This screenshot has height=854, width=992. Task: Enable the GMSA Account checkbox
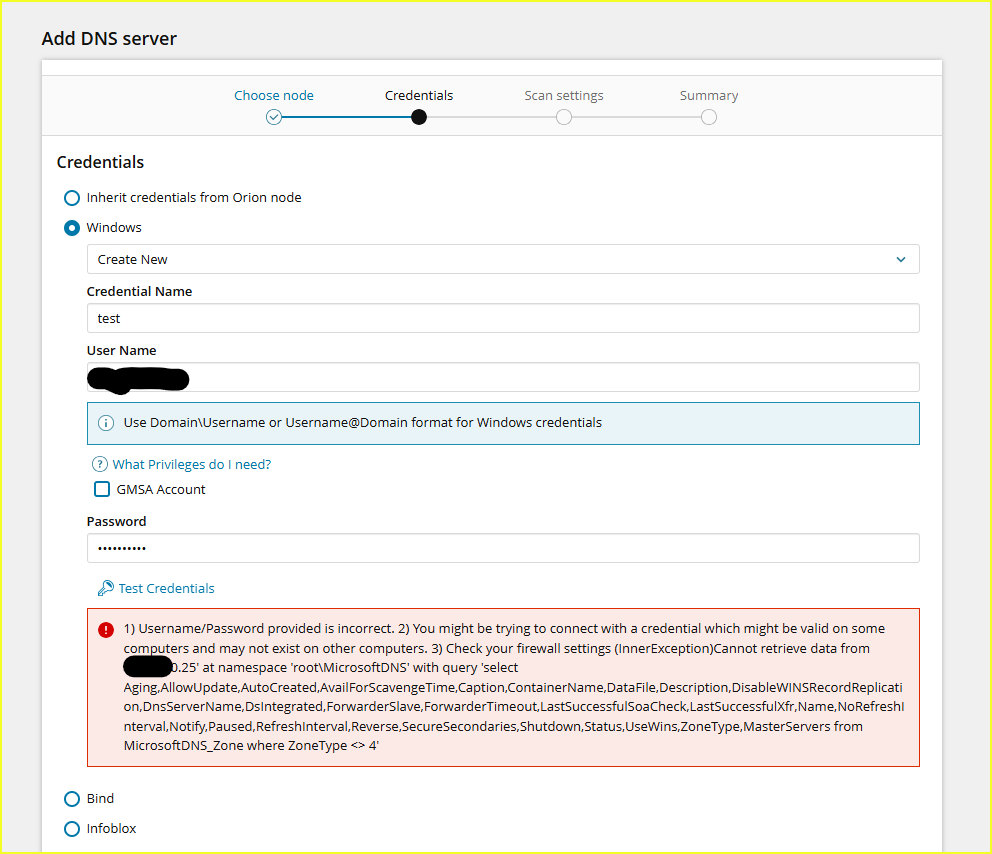pos(102,489)
